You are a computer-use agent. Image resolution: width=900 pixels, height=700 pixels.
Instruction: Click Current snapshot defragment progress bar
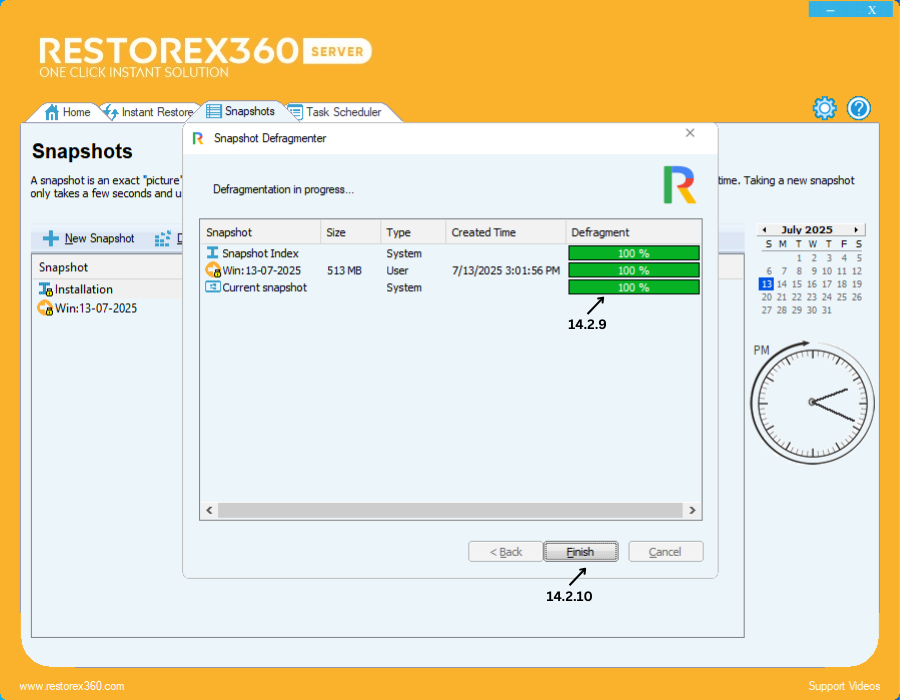pos(634,287)
